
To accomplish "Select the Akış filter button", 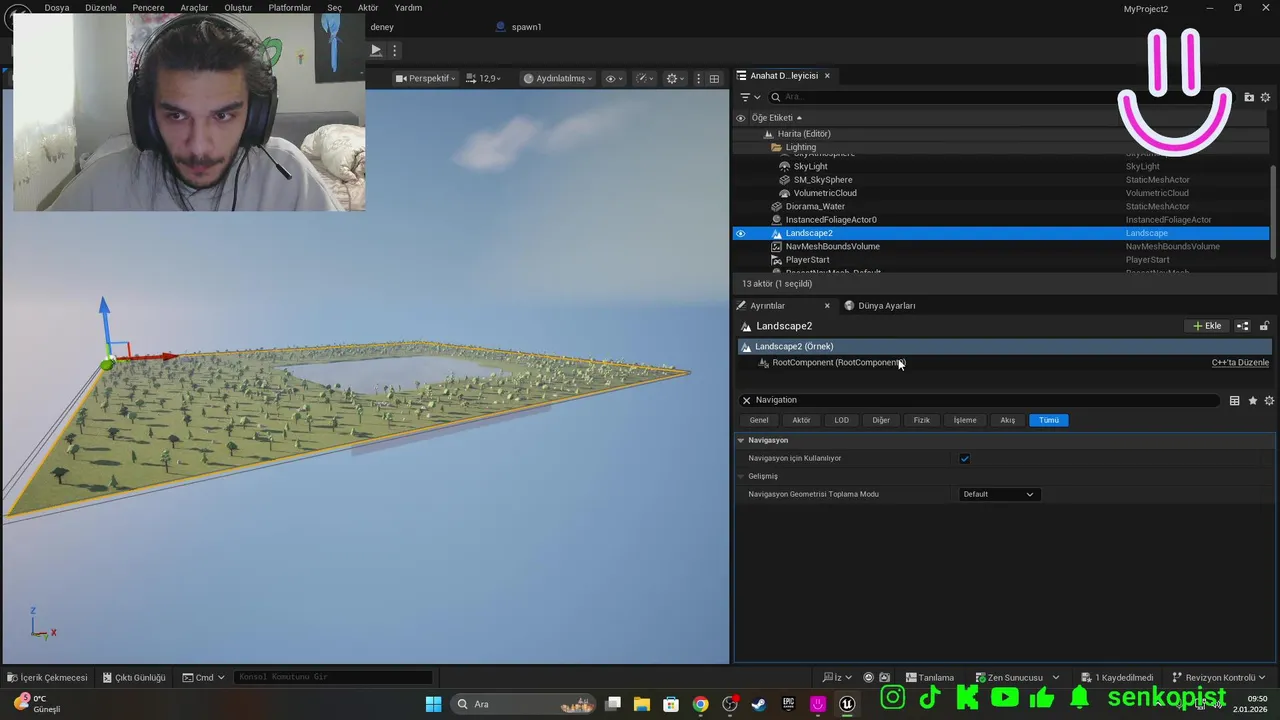I will 1007,420.
